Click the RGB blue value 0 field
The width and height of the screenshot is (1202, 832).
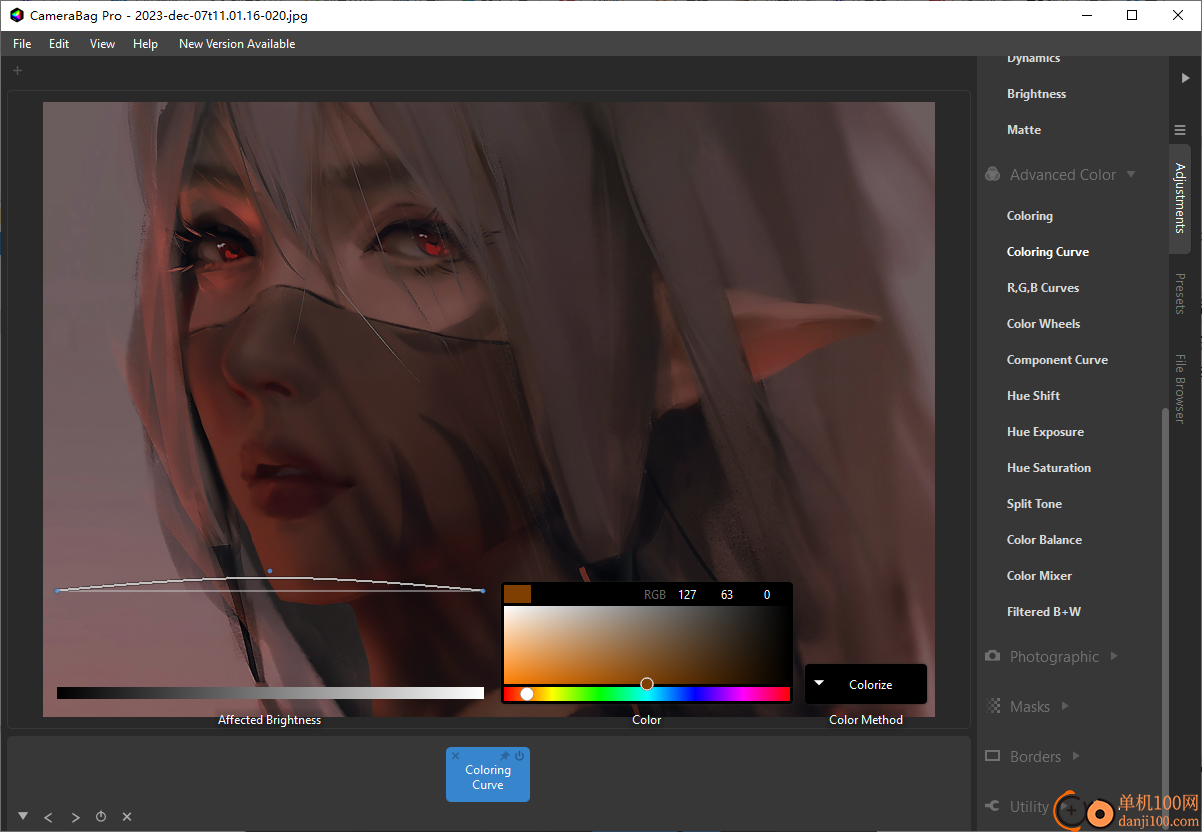pyautogui.click(x=767, y=595)
